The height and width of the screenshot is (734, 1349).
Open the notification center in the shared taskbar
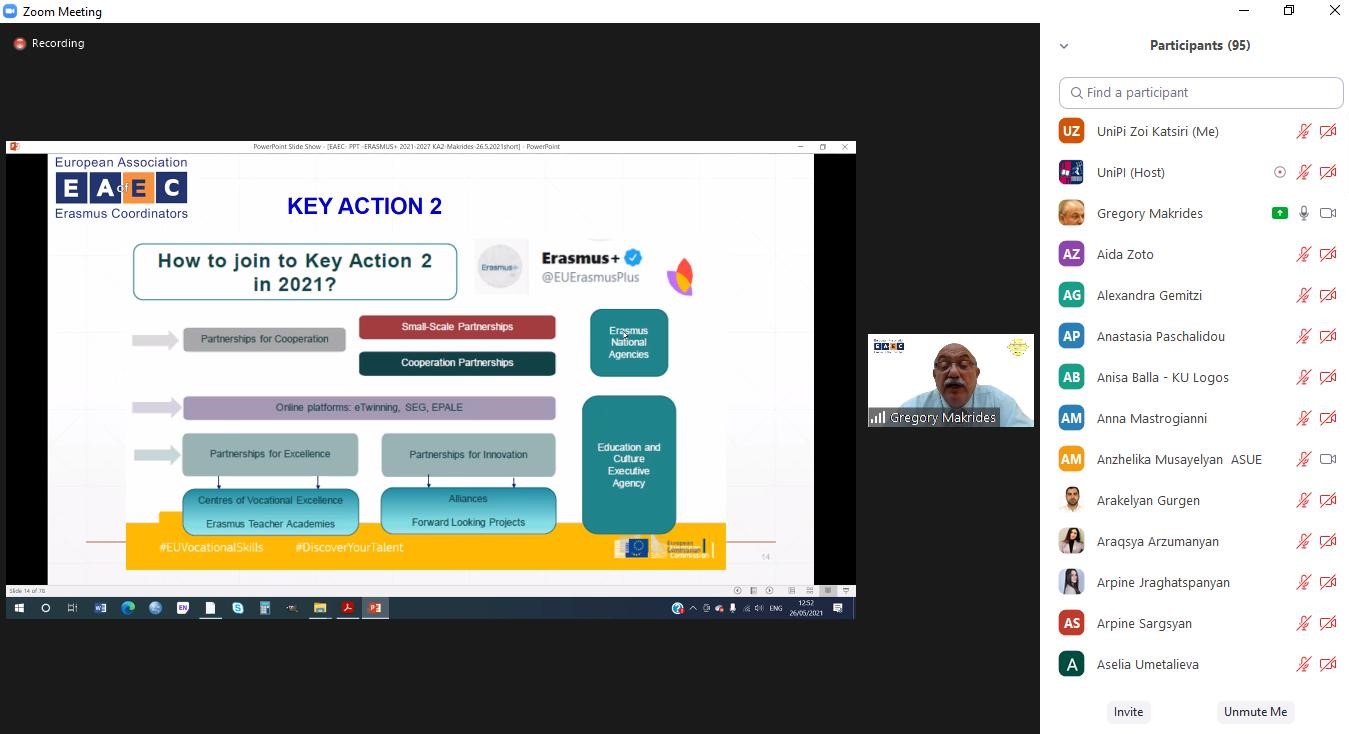coord(838,608)
